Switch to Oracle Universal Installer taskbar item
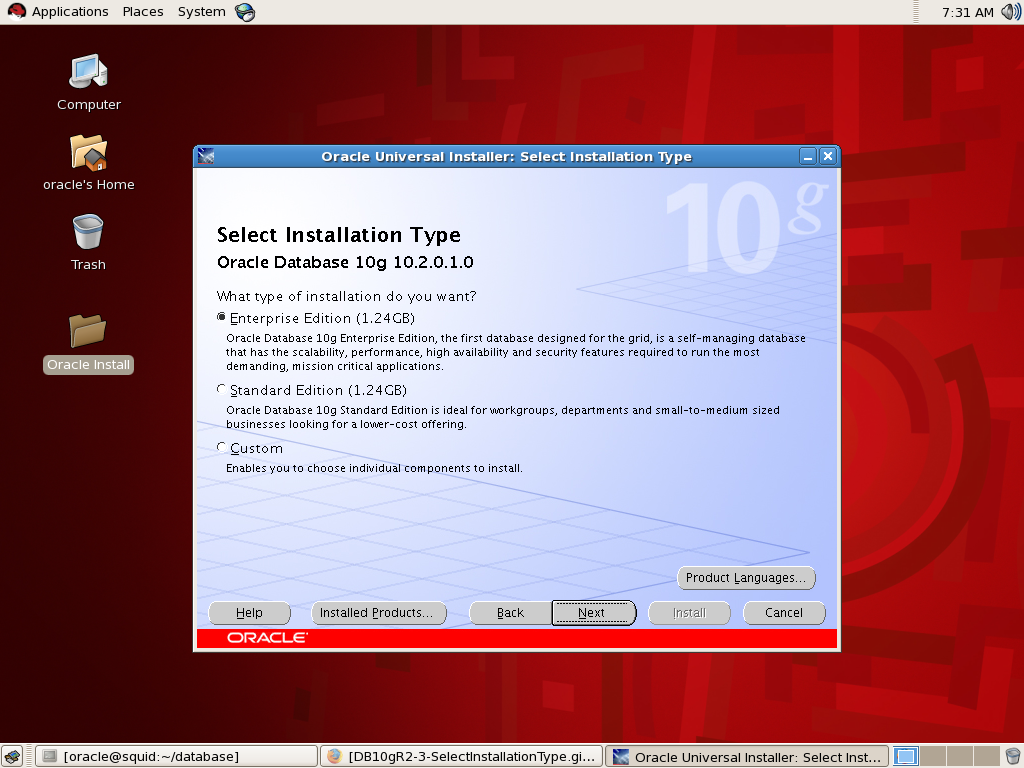Screen dimensions: 1024x768 tap(747, 756)
